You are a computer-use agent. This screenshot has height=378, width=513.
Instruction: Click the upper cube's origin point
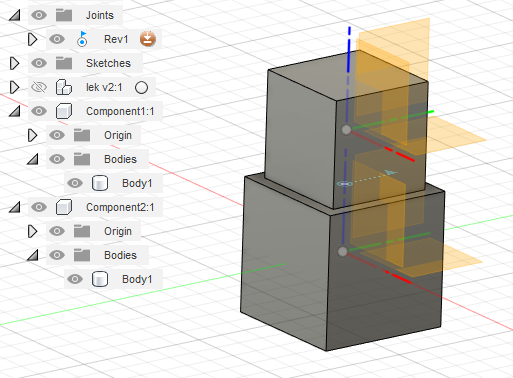point(346,130)
